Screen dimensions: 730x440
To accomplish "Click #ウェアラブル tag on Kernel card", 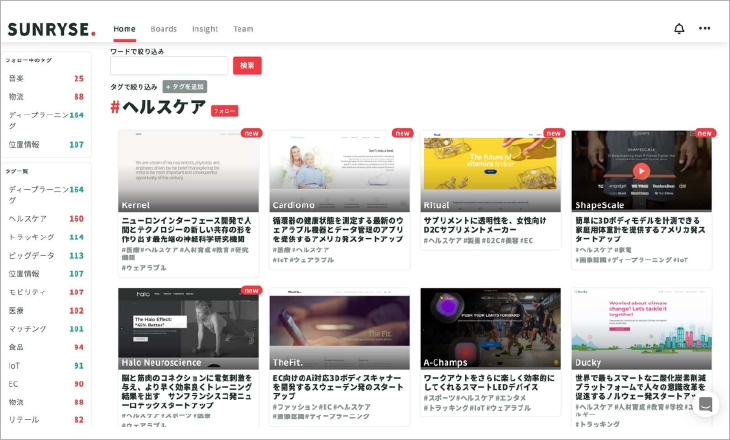I will point(144,268).
